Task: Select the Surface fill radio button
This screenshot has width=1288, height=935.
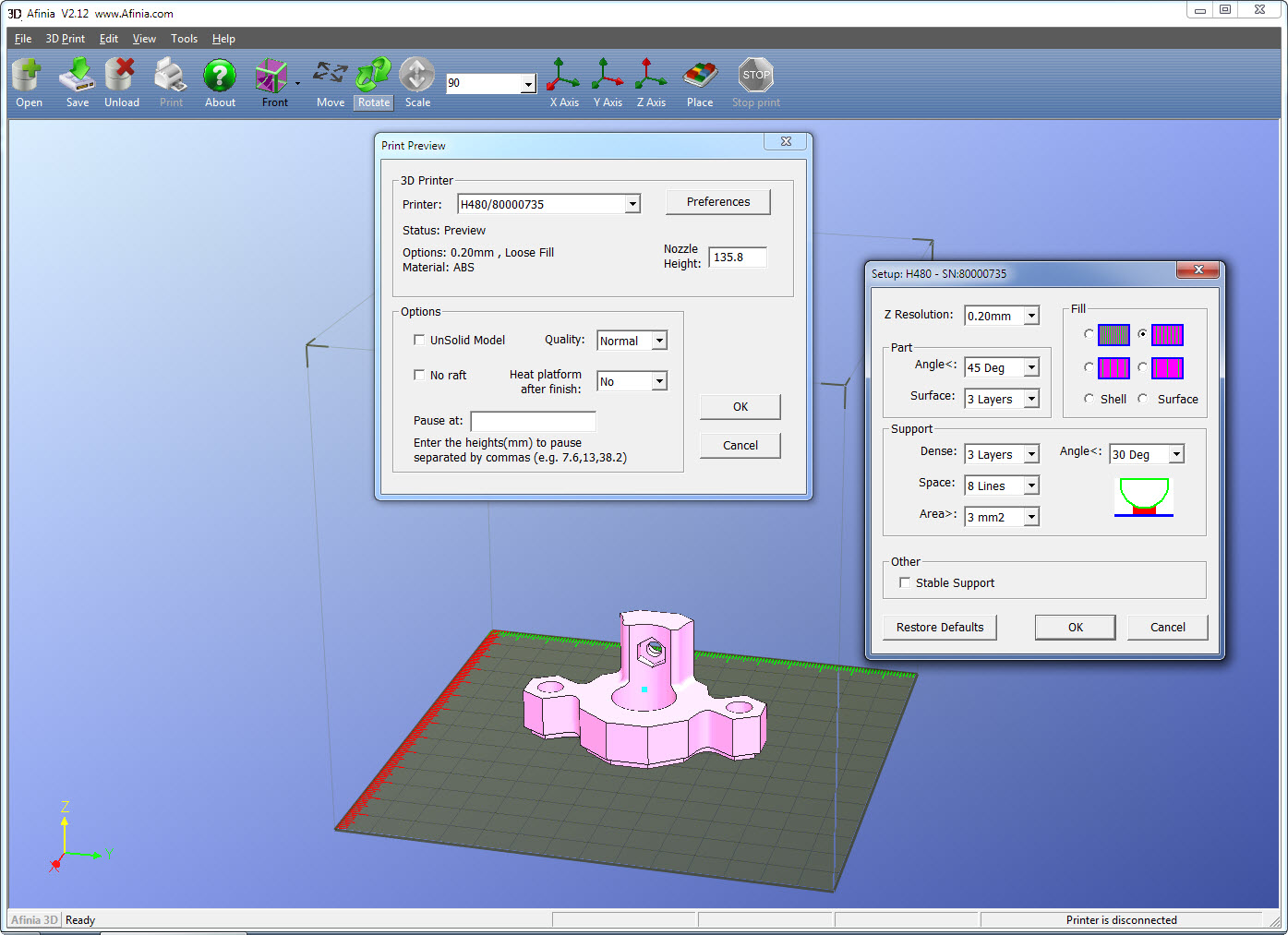Action: click(x=1142, y=399)
